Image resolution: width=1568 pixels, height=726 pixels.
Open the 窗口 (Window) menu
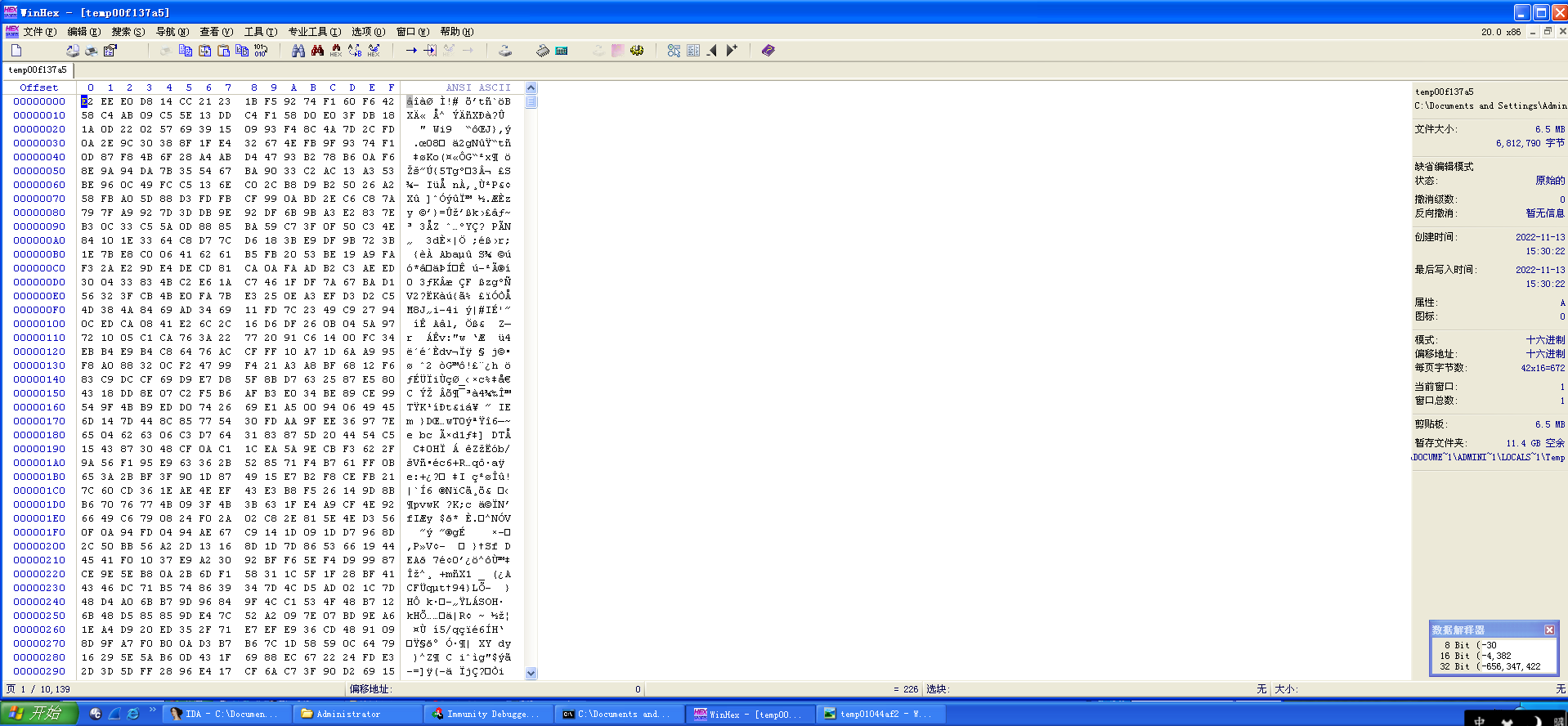coord(412,32)
